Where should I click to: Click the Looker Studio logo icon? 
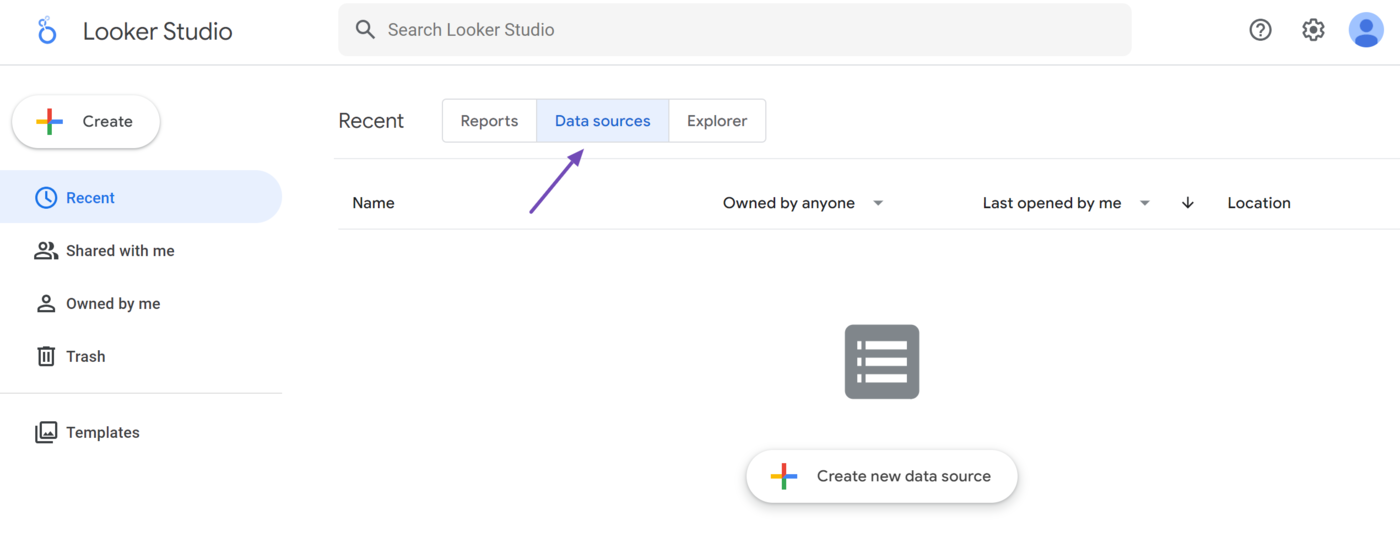click(46, 31)
